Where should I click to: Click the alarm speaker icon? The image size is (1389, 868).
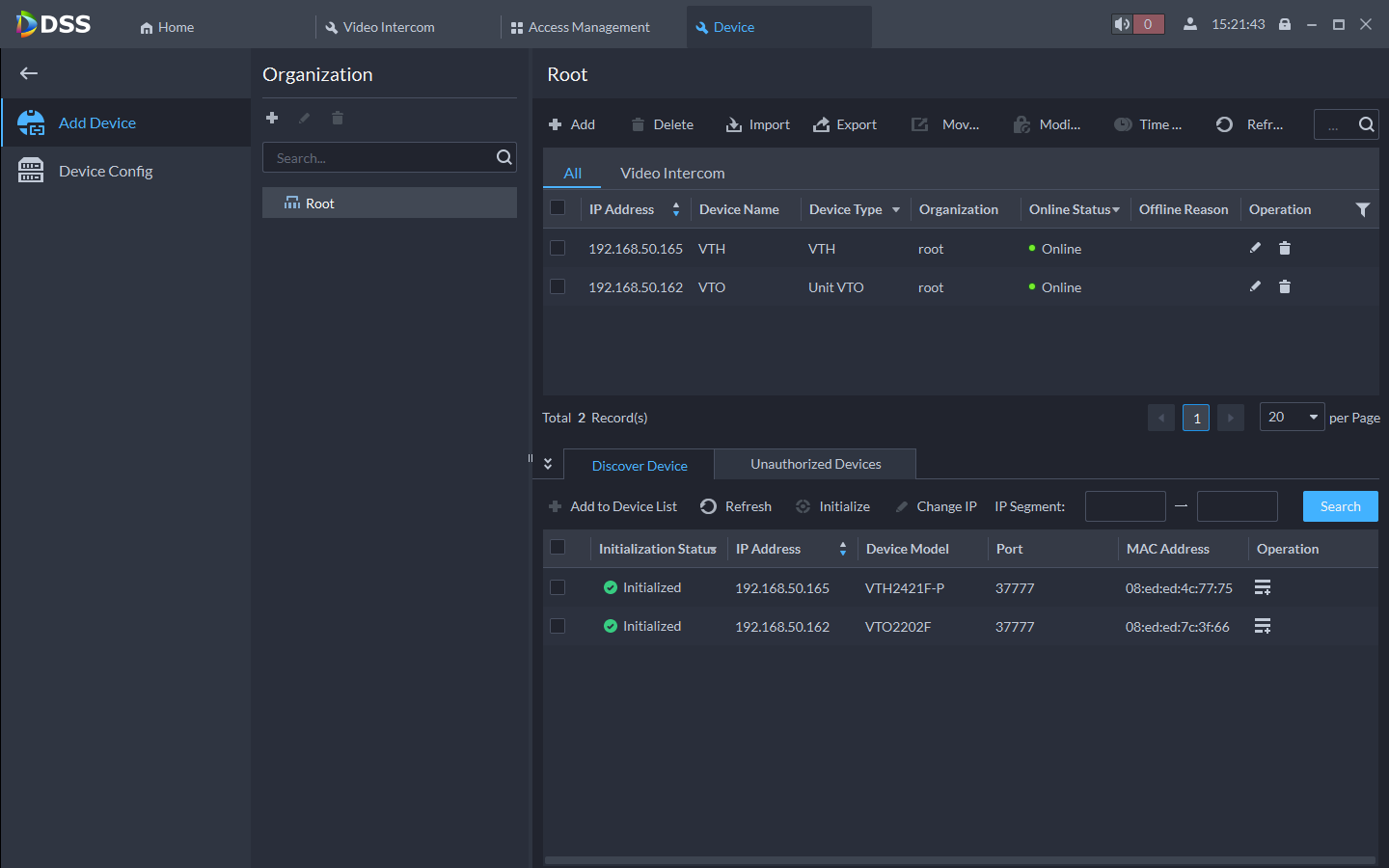pos(1122,24)
